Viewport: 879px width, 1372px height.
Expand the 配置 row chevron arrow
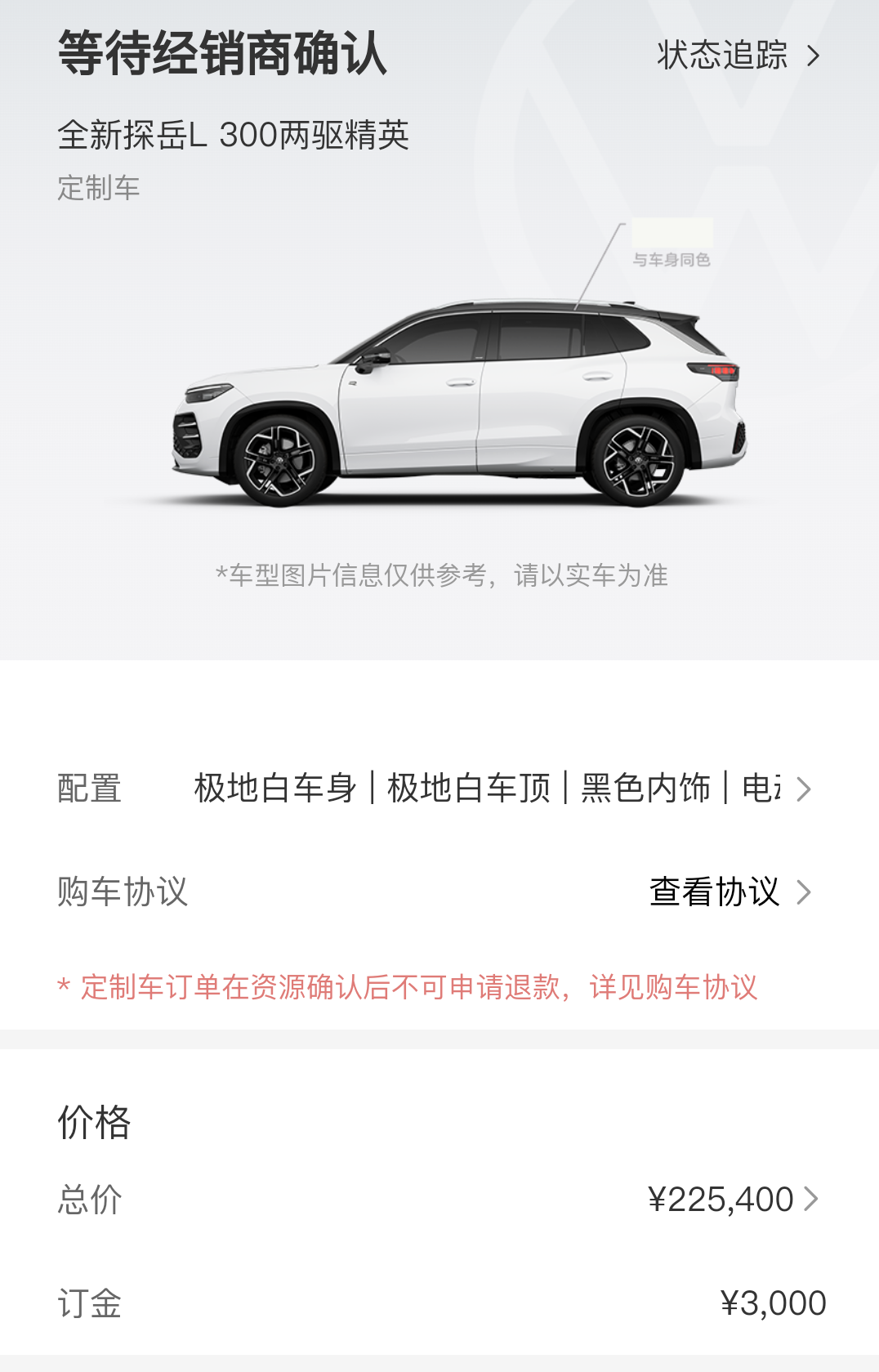(804, 789)
